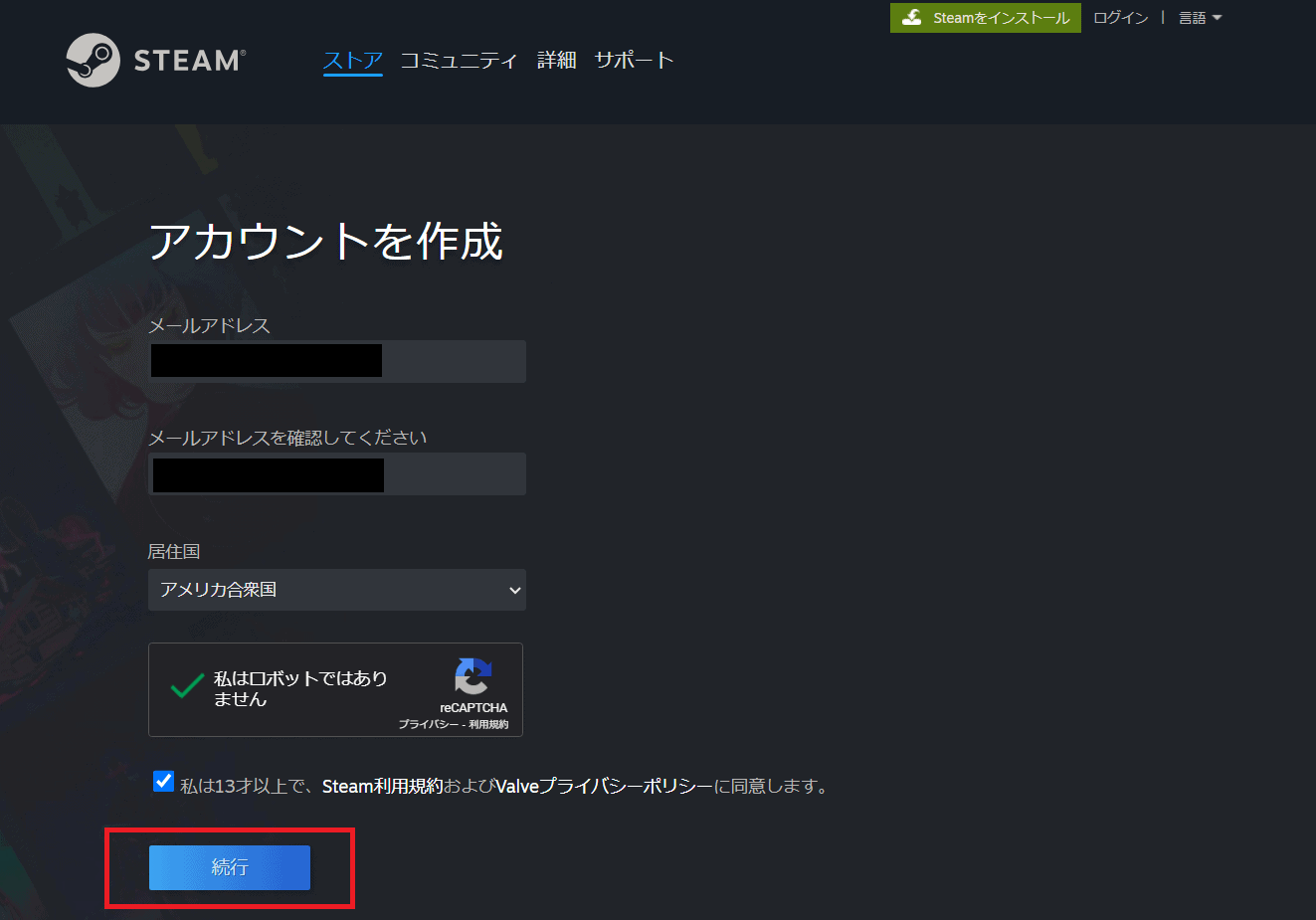Screen dimensions: 1316x920
Task: Click the email confirmation input field
Action: (x=337, y=474)
